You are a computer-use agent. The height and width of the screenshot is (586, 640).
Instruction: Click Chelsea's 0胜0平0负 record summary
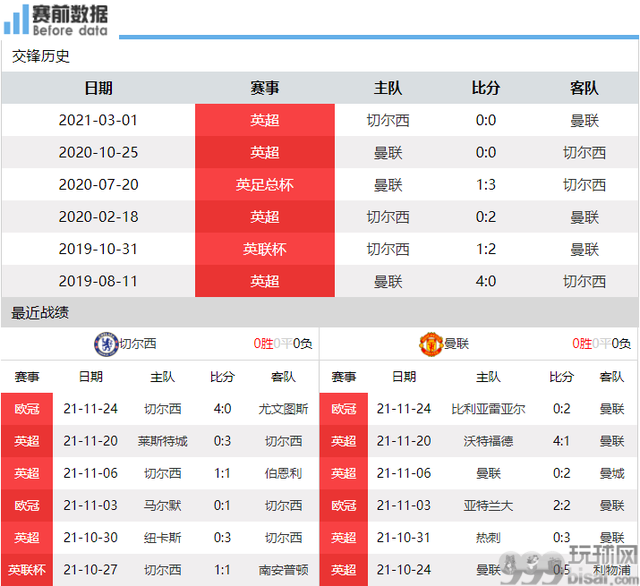(x=283, y=344)
